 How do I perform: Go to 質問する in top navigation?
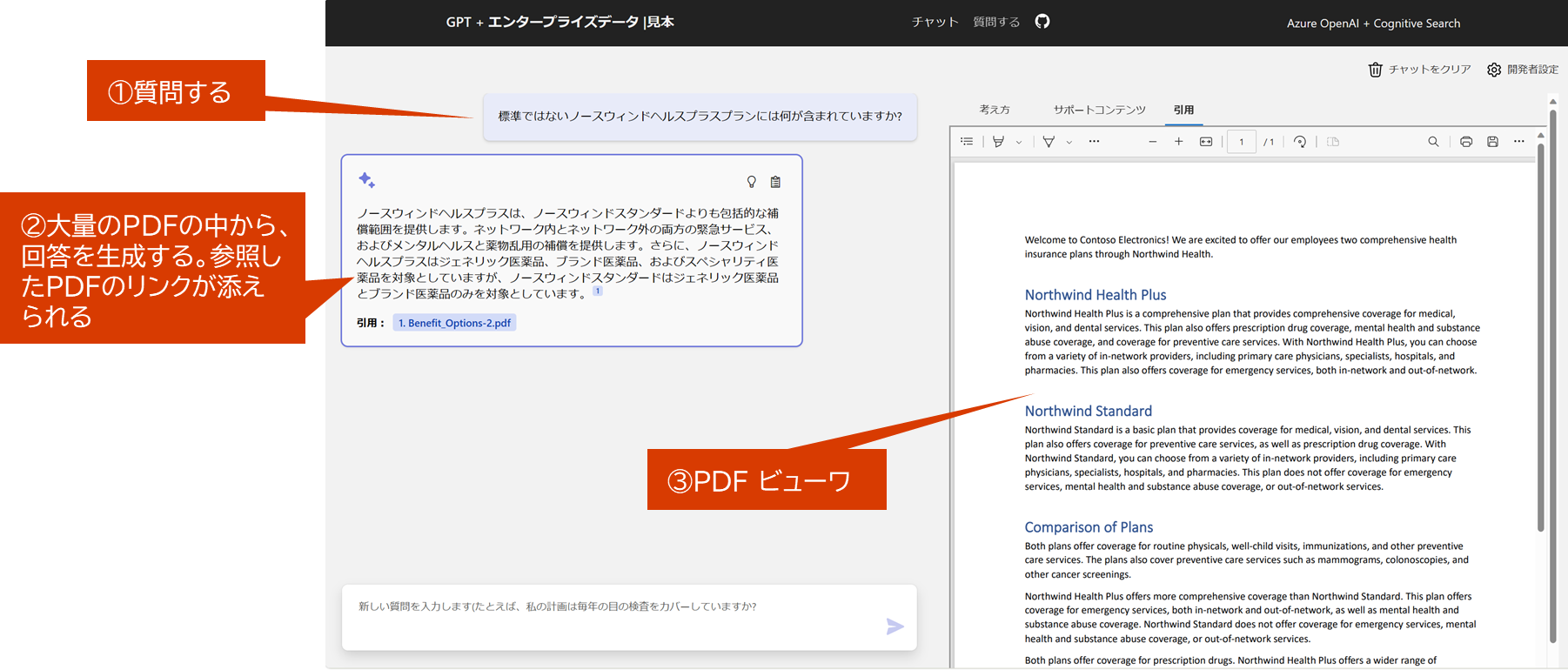coord(996,22)
